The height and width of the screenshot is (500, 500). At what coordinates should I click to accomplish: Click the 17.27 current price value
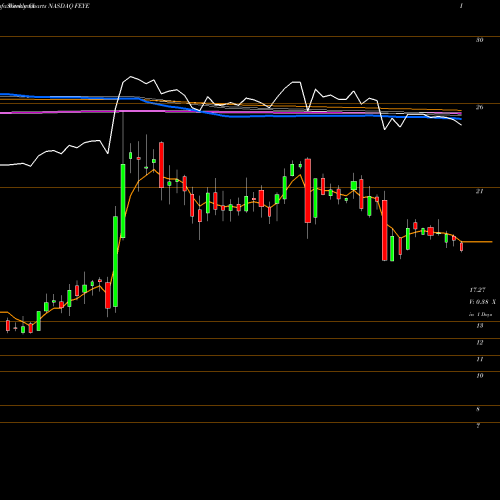477,290
